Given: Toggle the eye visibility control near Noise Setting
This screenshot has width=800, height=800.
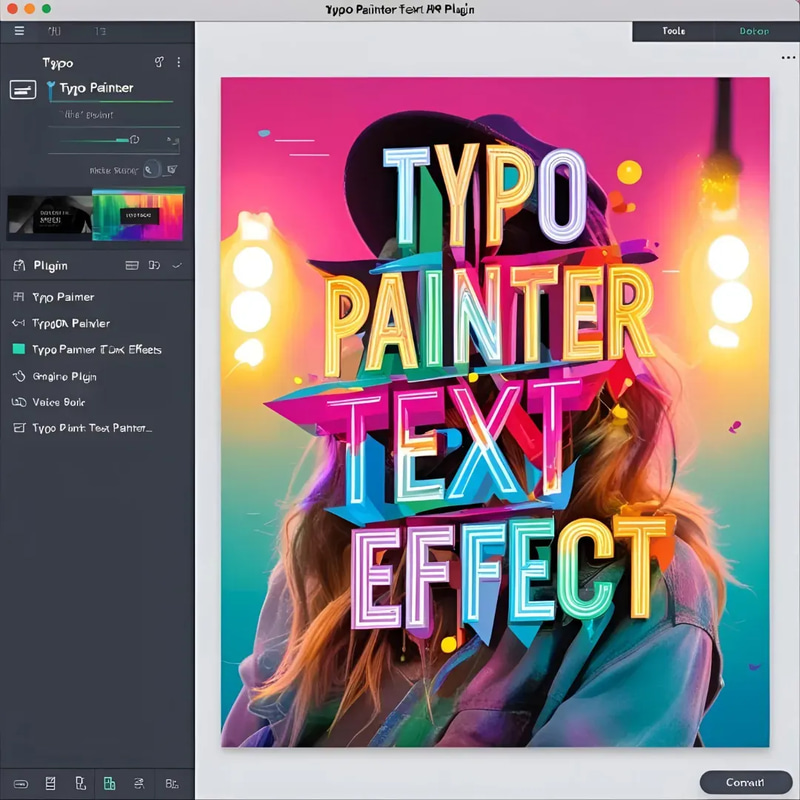Looking at the screenshot, I should coord(174,170).
